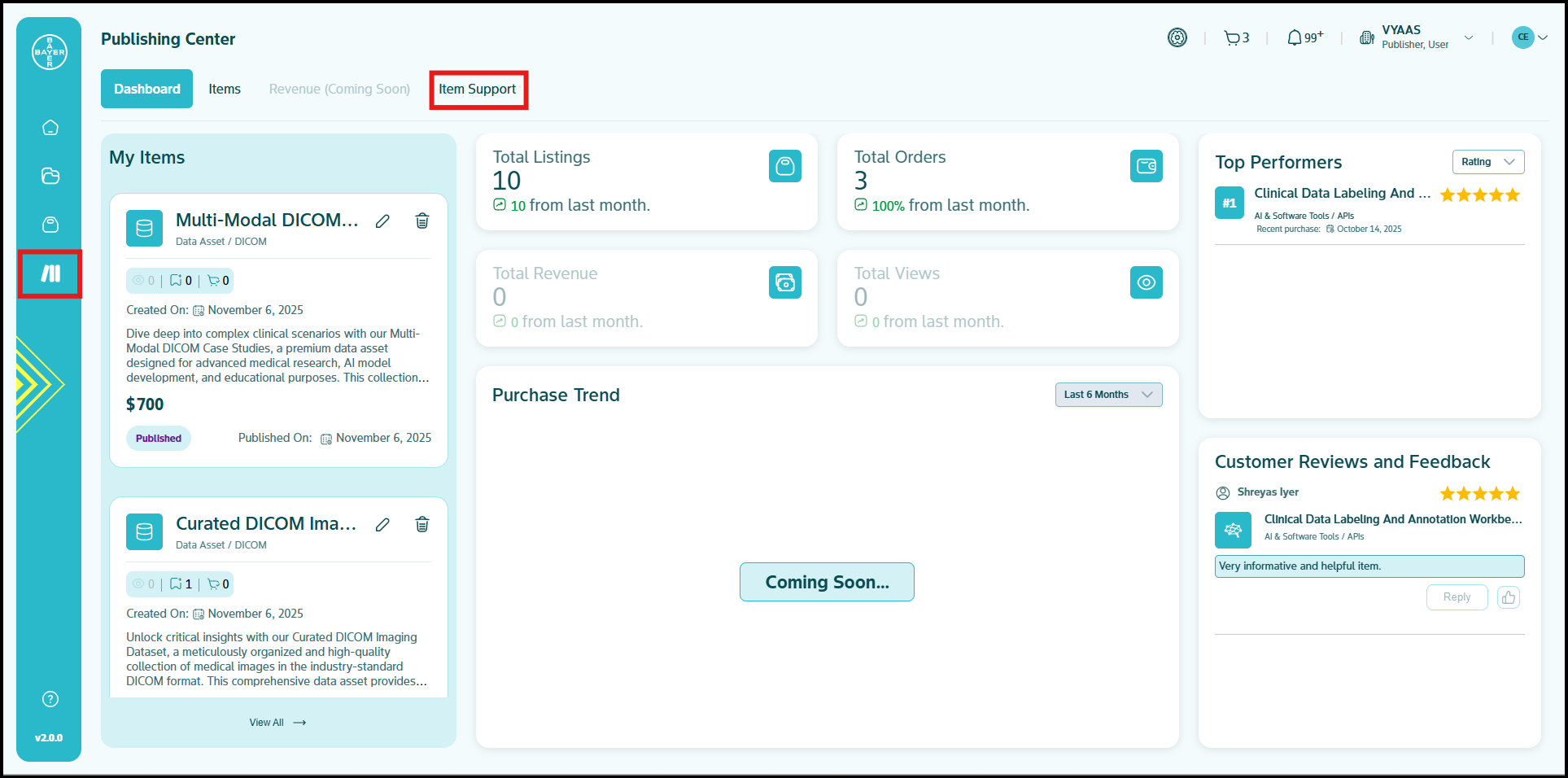This screenshot has width=1568, height=778.
Task: Open Publishing Center books icon in sidebar
Action: coord(50,273)
